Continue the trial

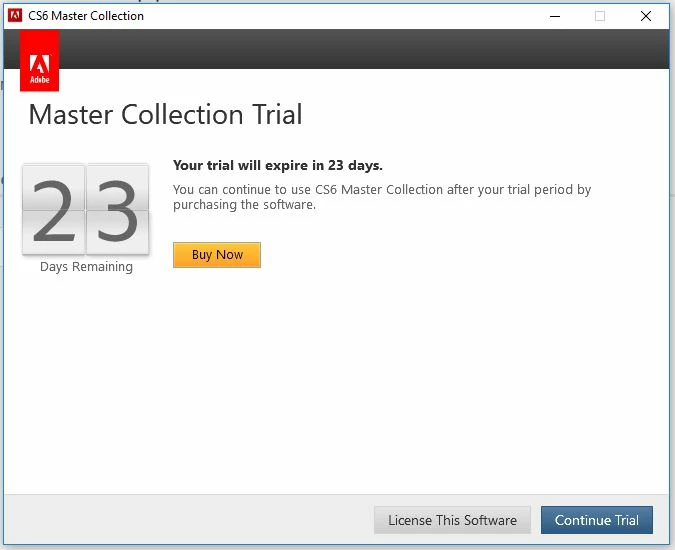click(597, 520)
